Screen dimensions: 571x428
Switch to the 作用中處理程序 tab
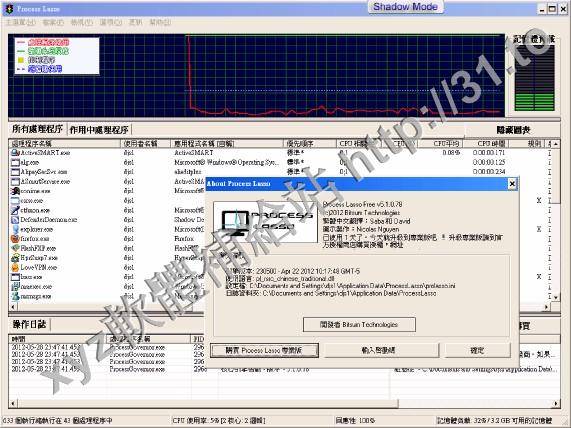(x=99, y=130)
